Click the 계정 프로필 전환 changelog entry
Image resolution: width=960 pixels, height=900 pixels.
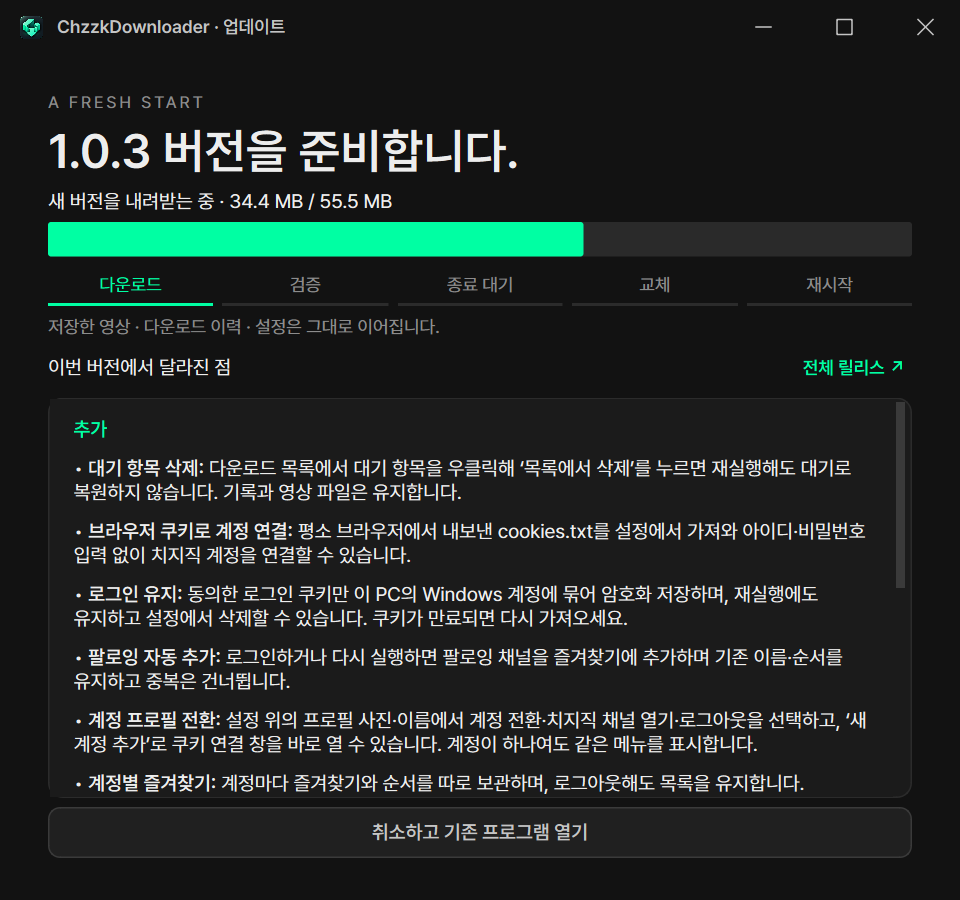coord(470,732)
